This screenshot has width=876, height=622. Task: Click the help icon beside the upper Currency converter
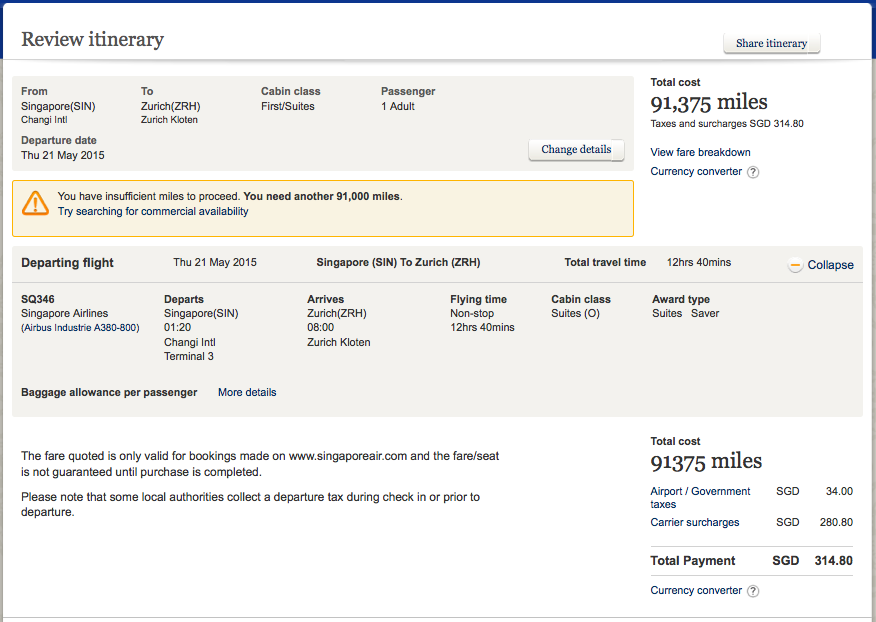pyautogui.click(x=753, y=172)
